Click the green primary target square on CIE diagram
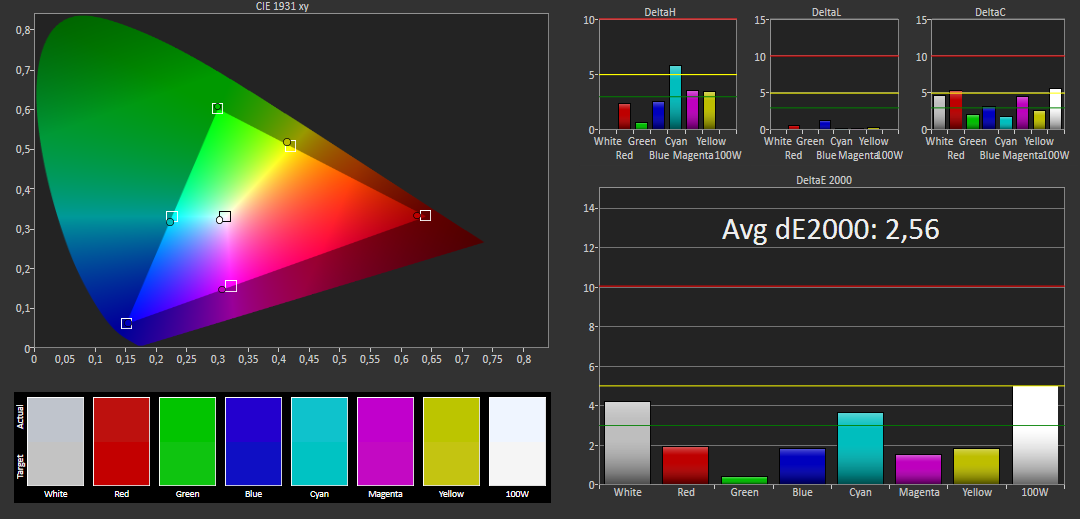The width and height of the screenshot is (1080, 519). click(x=218, y=109)
